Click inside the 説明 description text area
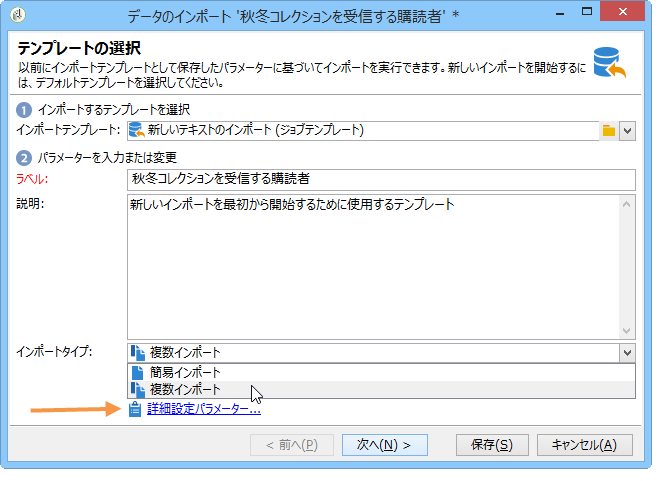The width and height of the screenshot is (662, 481). (x=374, y=267)
